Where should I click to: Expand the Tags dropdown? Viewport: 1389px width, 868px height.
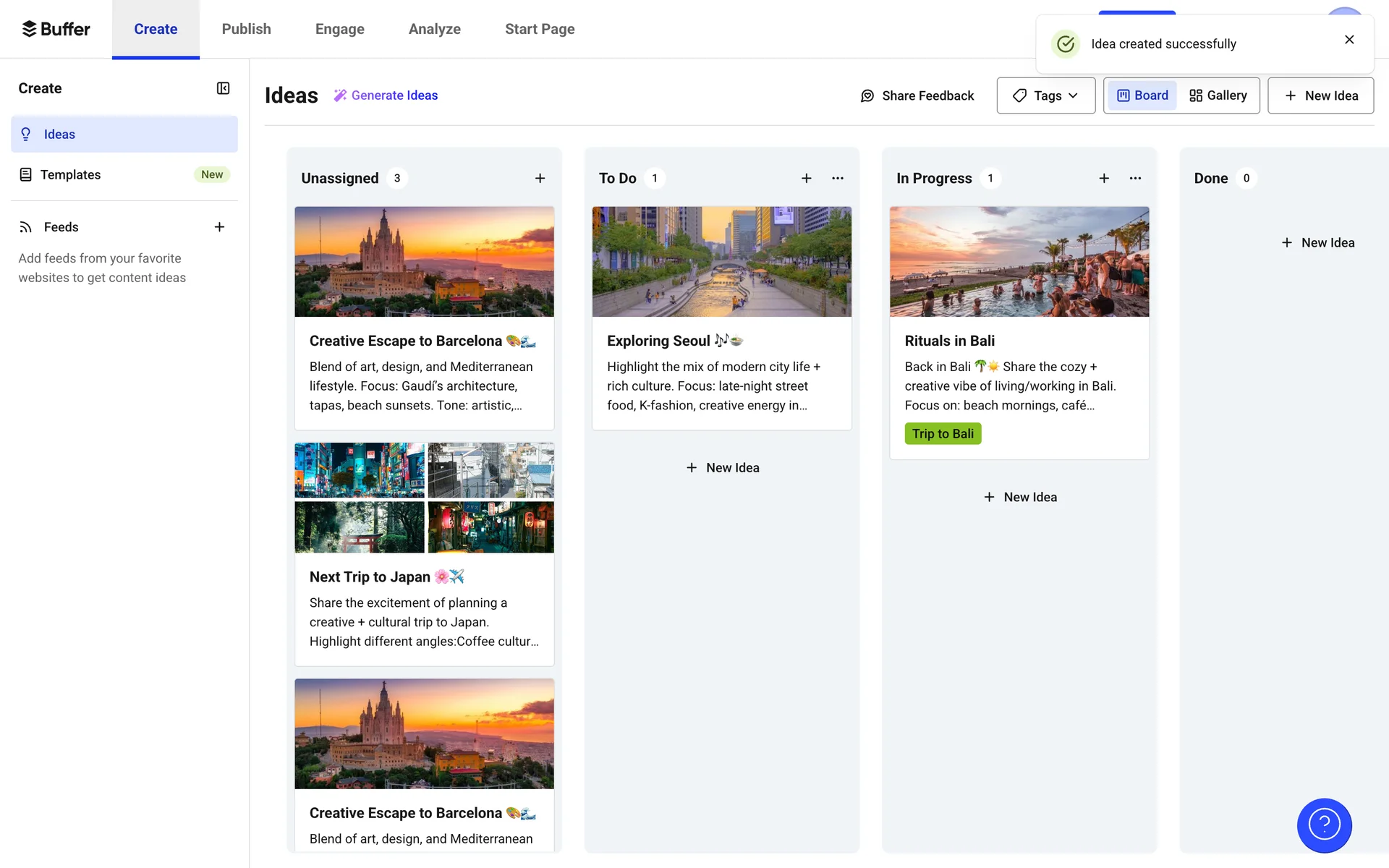1045,95
